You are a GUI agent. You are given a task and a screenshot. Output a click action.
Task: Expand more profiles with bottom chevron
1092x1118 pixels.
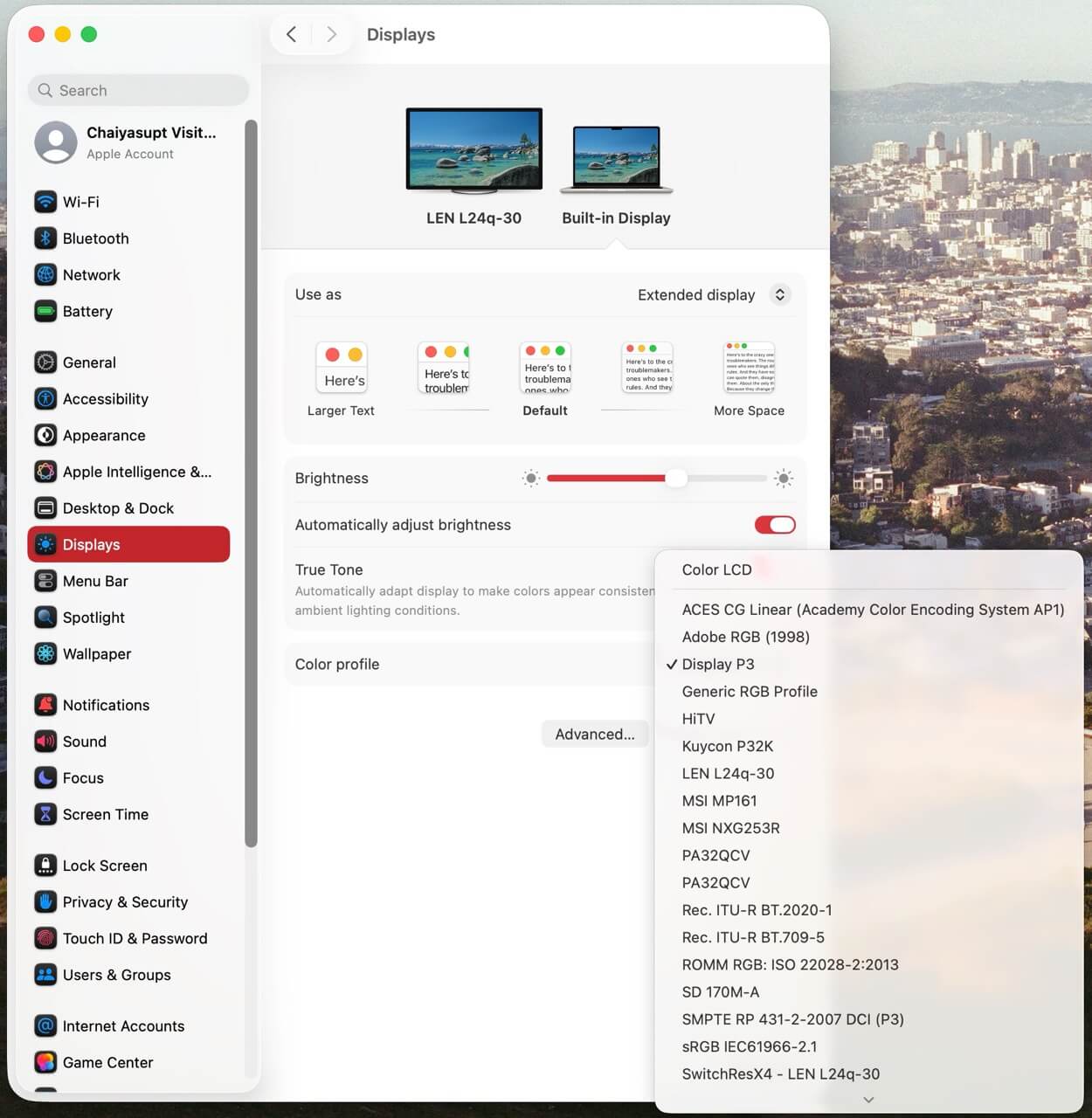pos(868,1100)
